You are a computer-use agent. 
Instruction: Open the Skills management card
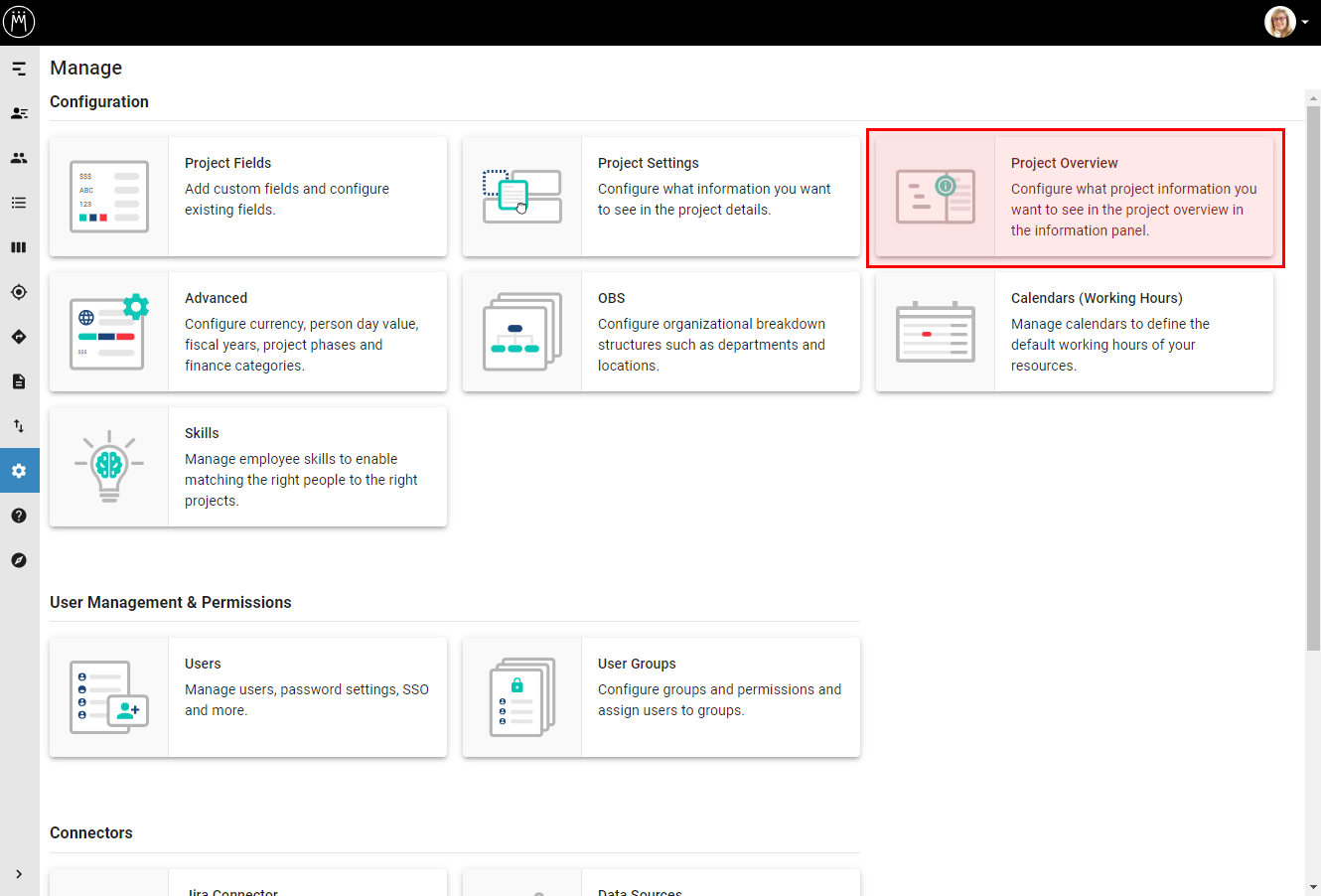(x=248, y=467)
